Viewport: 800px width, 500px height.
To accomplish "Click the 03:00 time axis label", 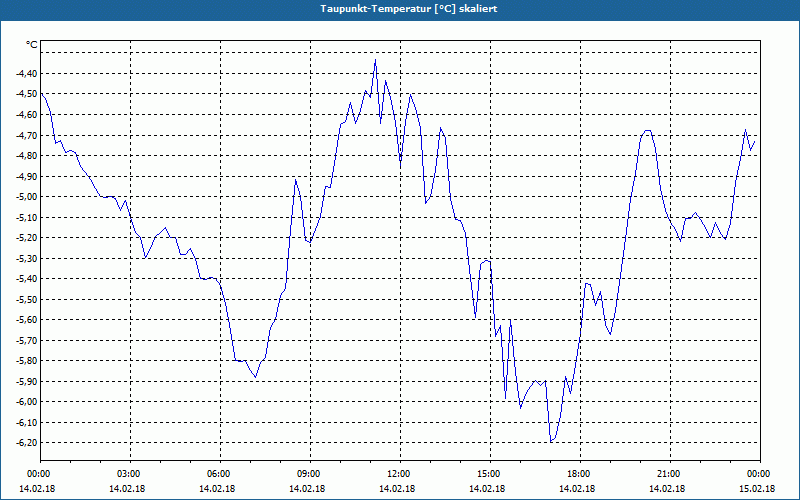I will click(128, 474).
